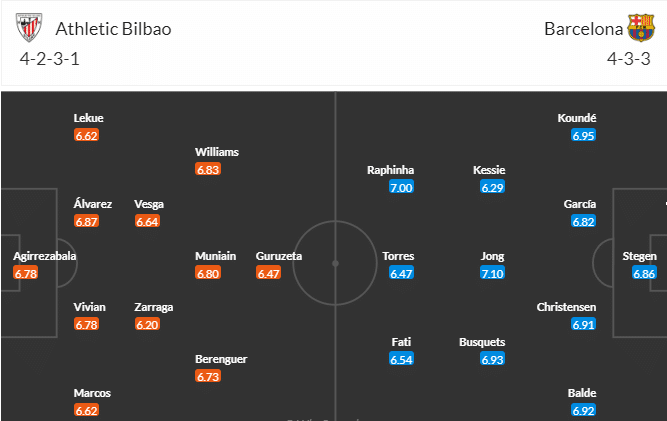Viewport: 667px width, 421px height.
Task: Open player Lekue's profile
Action: click(88, 118)
